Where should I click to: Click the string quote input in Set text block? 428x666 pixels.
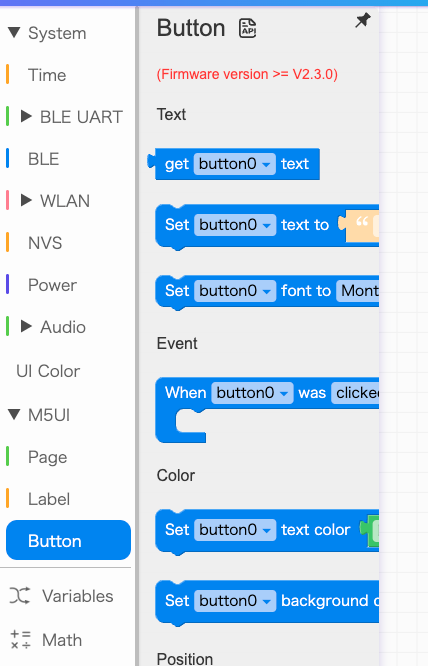(x=359, y=226)
